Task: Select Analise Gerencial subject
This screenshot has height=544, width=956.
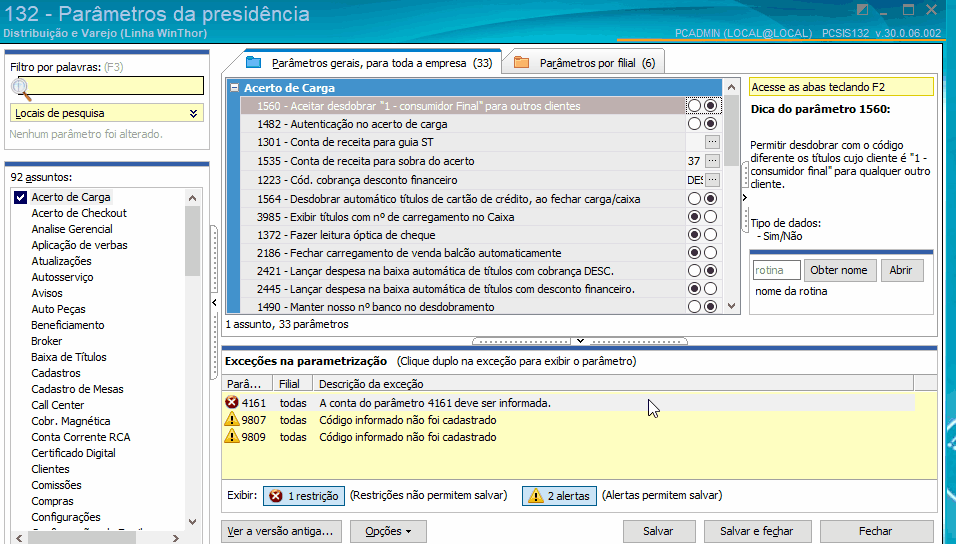Action: pyautogui.click(x=72, y=229)
